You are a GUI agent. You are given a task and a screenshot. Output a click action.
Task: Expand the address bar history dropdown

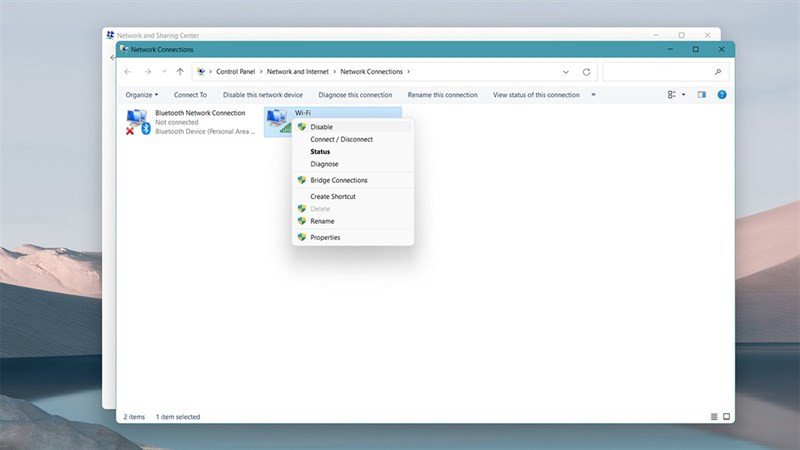pyautogui.click(x=566, y=72)
